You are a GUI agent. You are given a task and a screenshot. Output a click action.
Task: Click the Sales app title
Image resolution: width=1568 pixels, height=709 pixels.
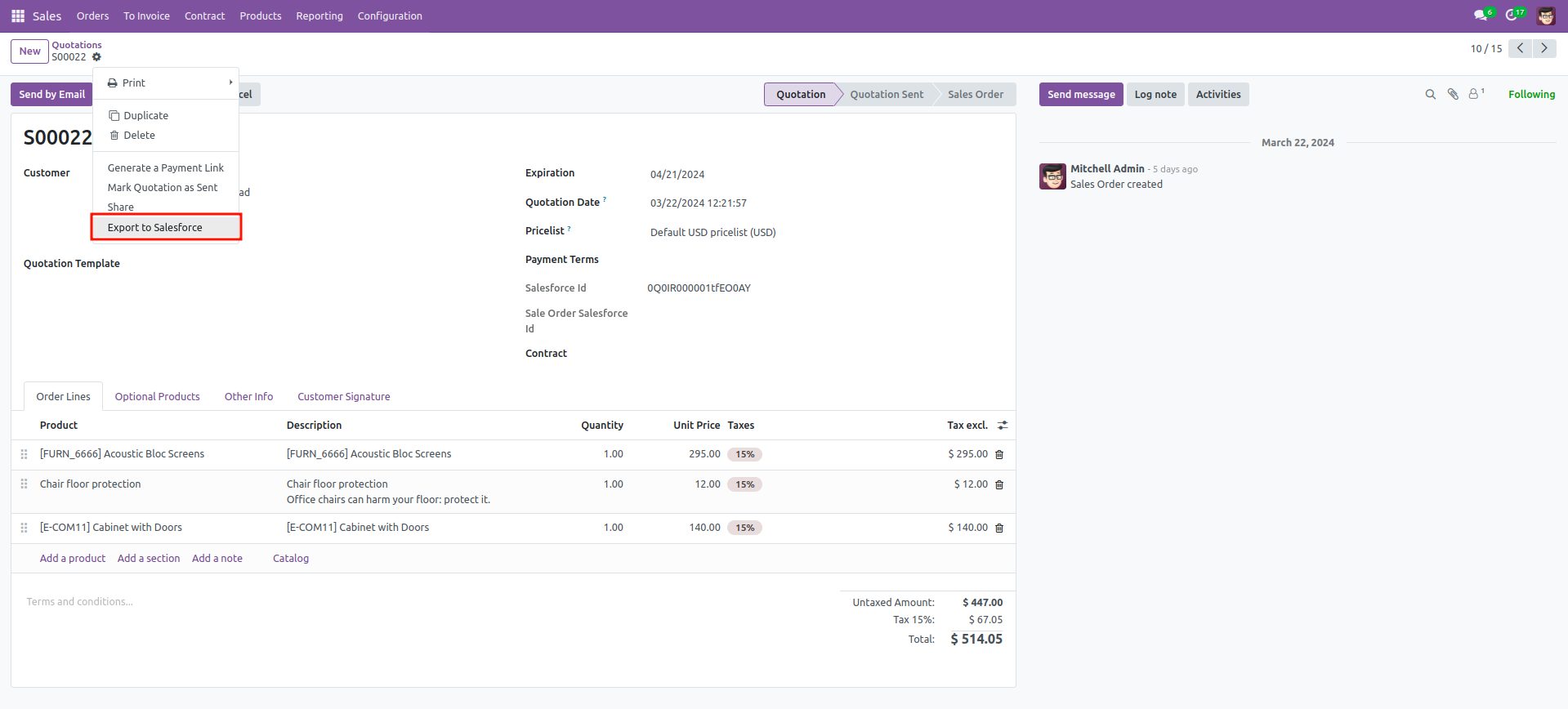(47, 16)
